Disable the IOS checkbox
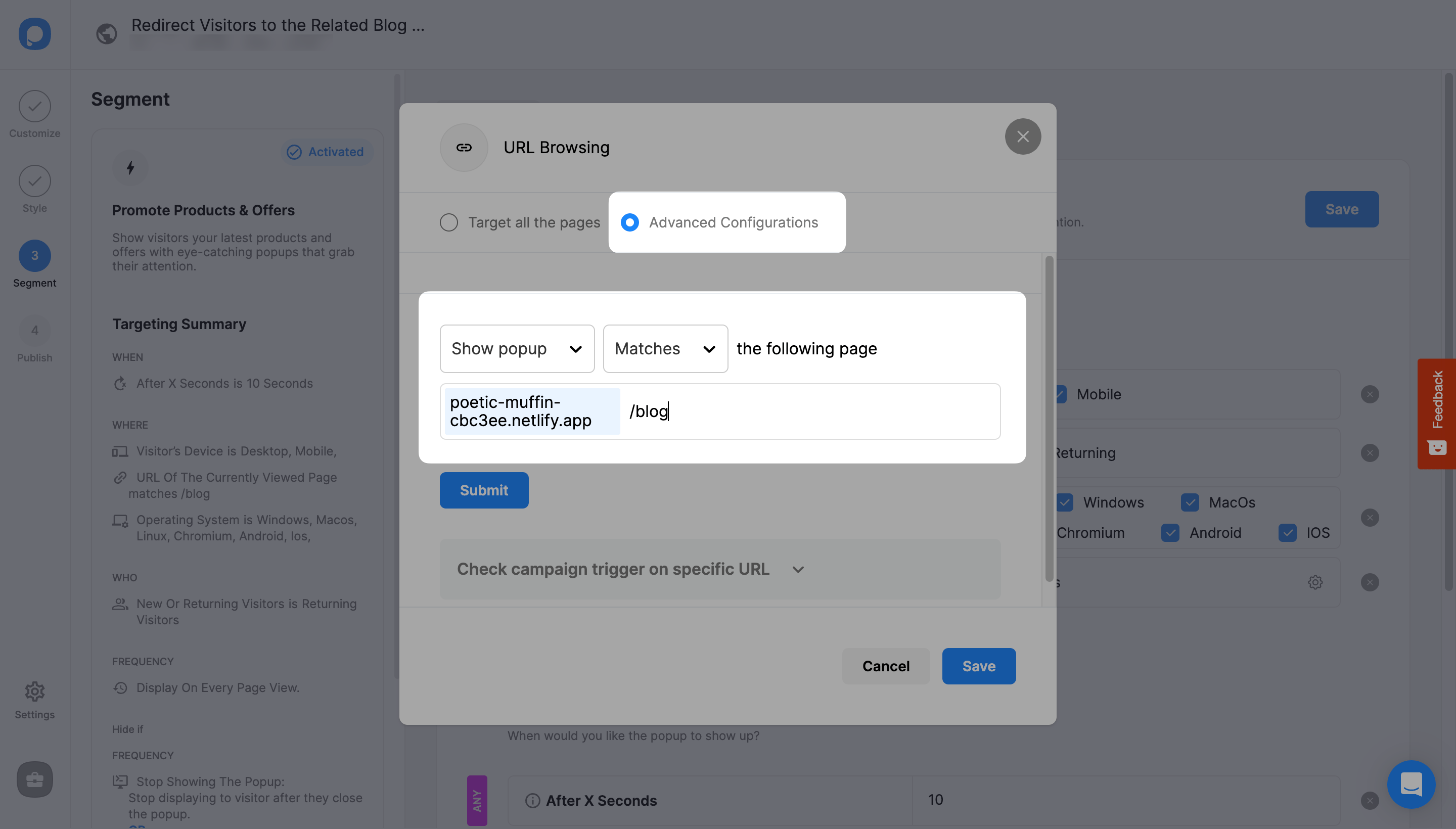The height and width of the screenshot is (829, 1456). 1288,532
